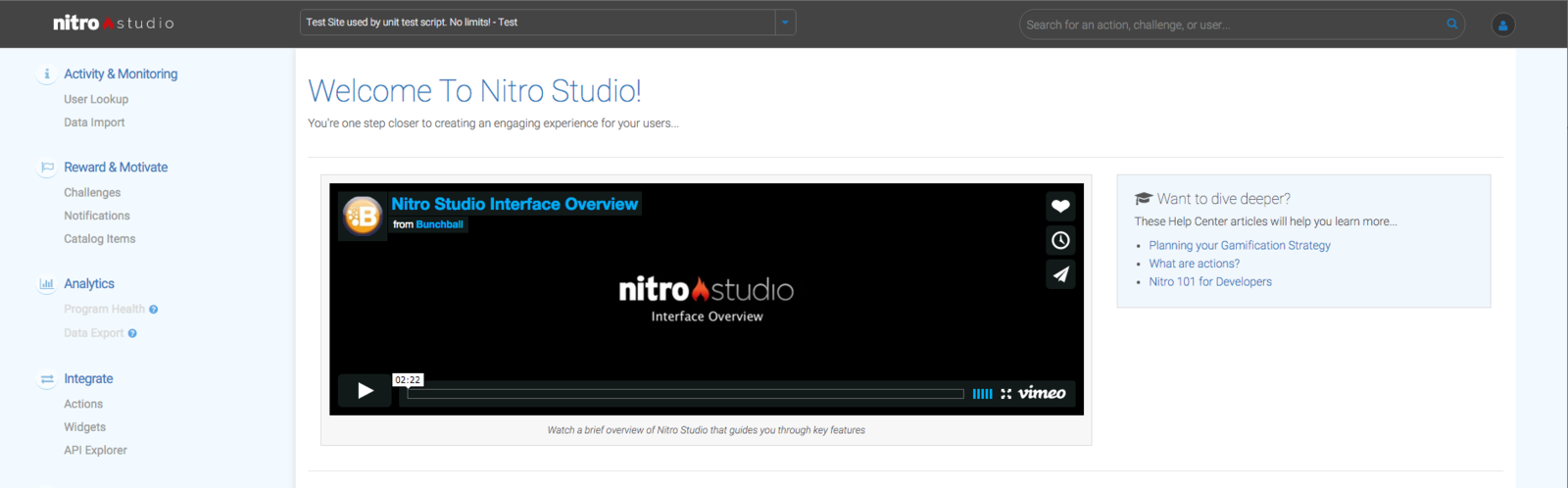Share the video with paper plane icon

tap(1060, 274)
